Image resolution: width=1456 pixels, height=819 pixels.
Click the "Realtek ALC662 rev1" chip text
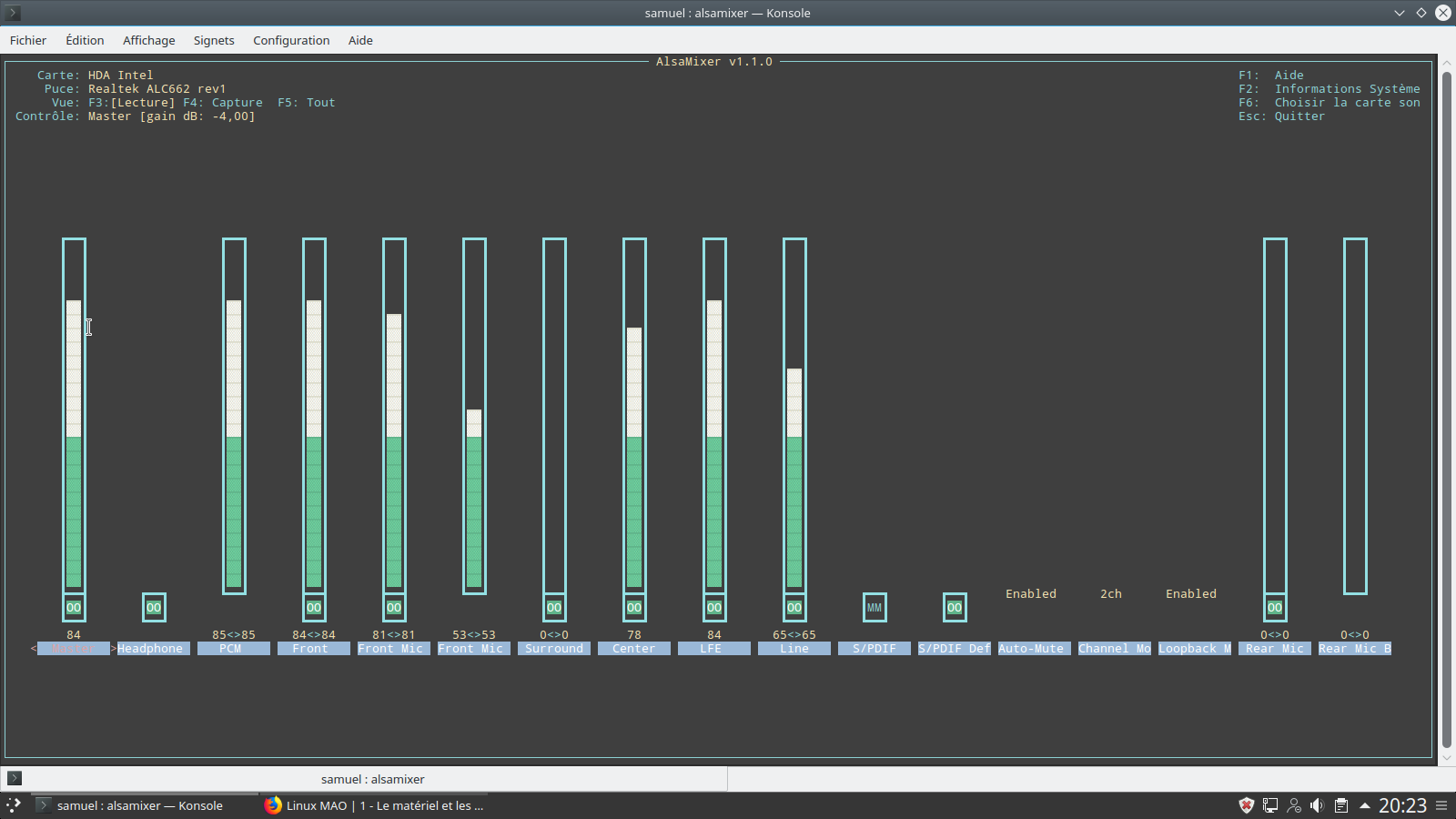coord(157,88)
